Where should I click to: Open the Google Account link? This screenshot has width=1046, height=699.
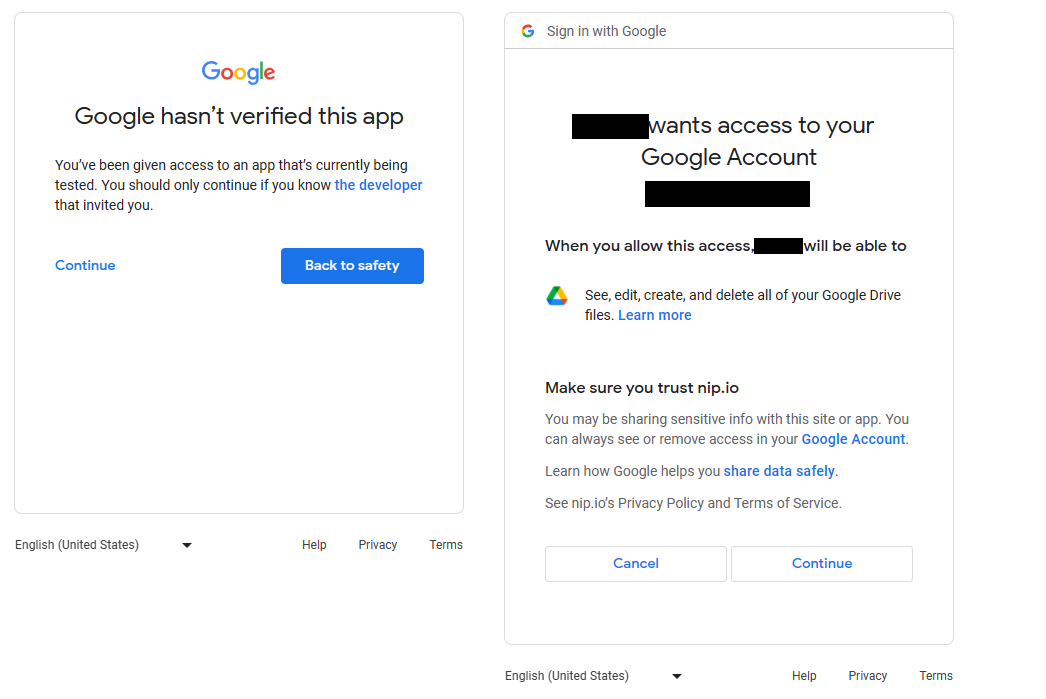(x=853, y=439)
